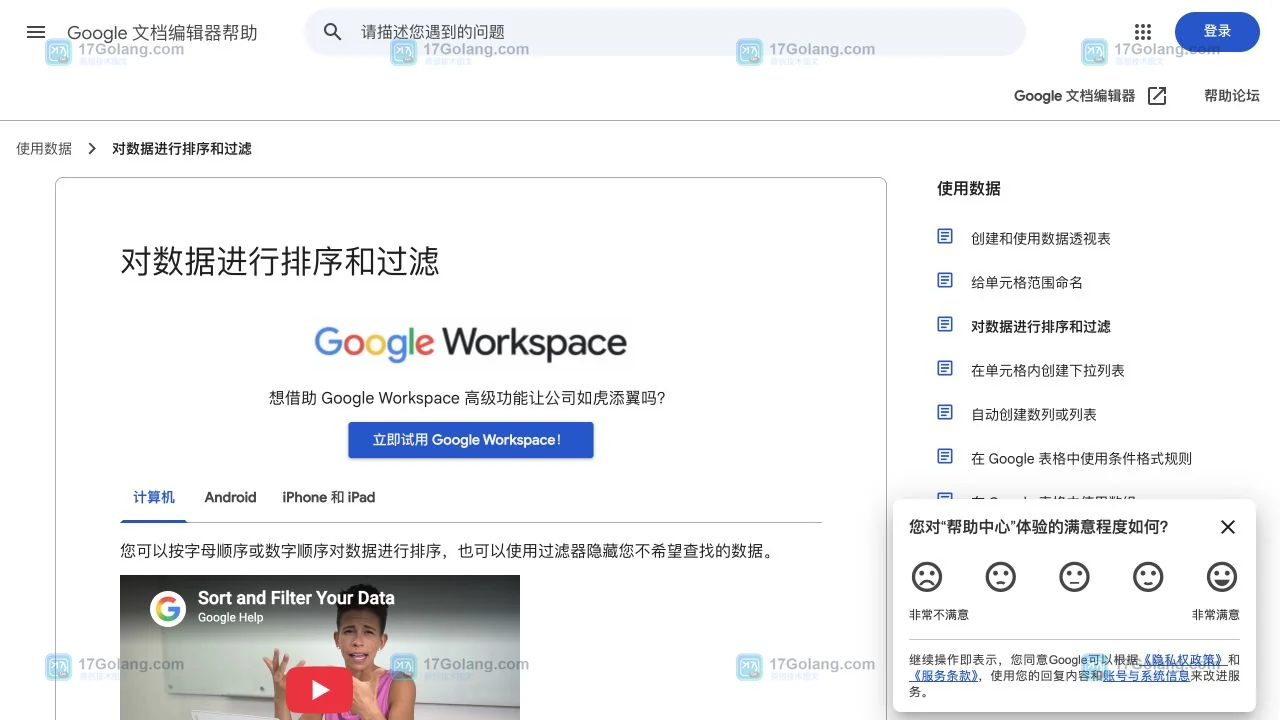Screen dimensions: 1280x720
Task: Click document icon next to 给单元格范围命名
Action: (x=945, y=281)
